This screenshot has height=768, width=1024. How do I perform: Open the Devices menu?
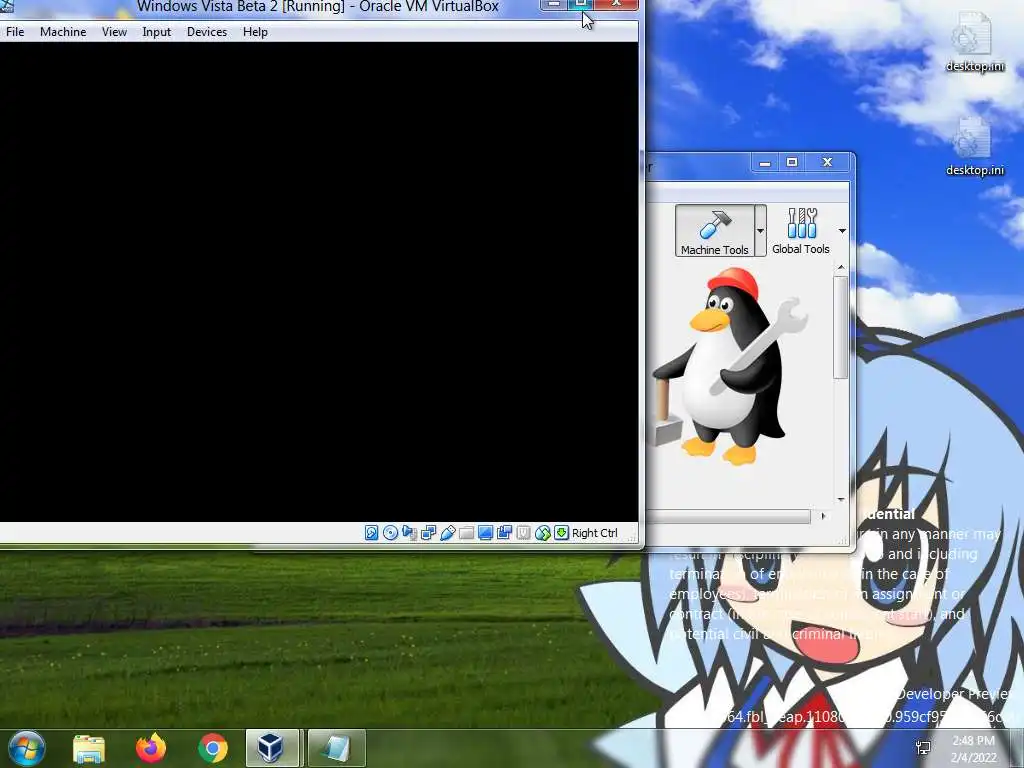pos(207,31)
